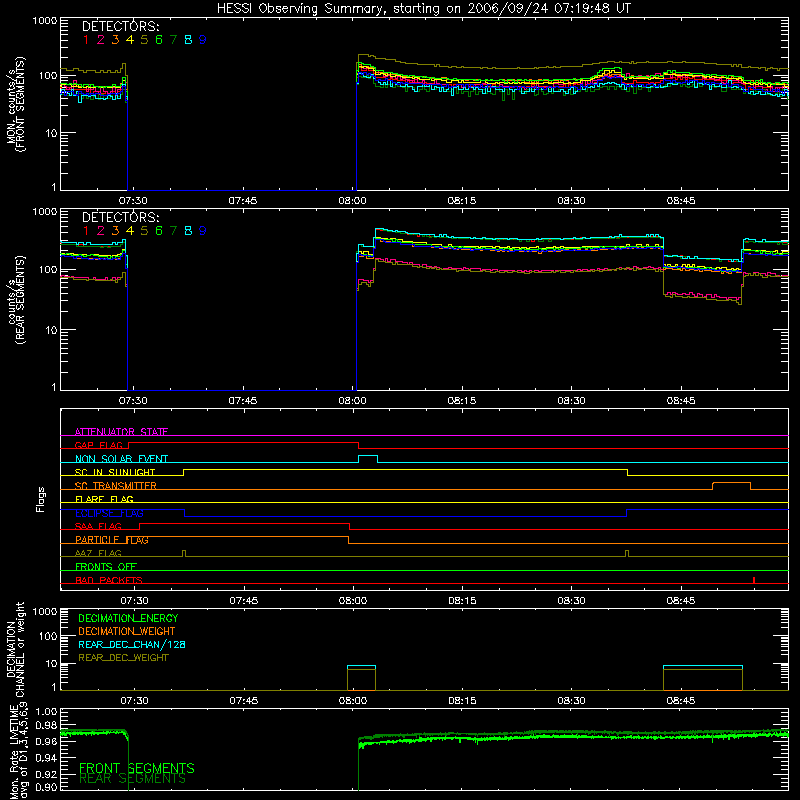Click the HESSI Observing Summary plot title
The width and height of the screenshot is (800, 800).
[x=423, y=9]
